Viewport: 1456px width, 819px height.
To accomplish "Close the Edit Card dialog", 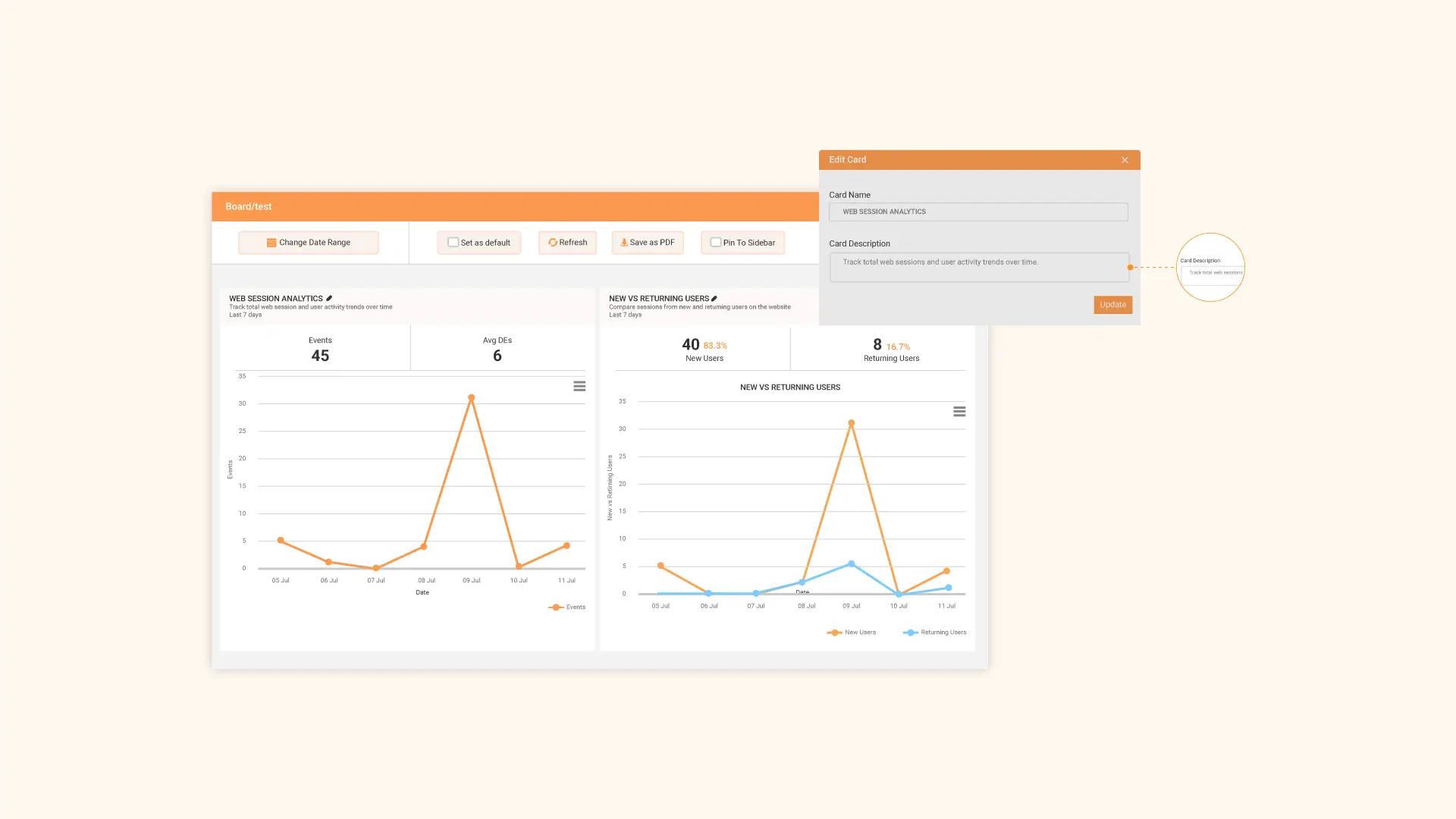I will (1125, 160).
